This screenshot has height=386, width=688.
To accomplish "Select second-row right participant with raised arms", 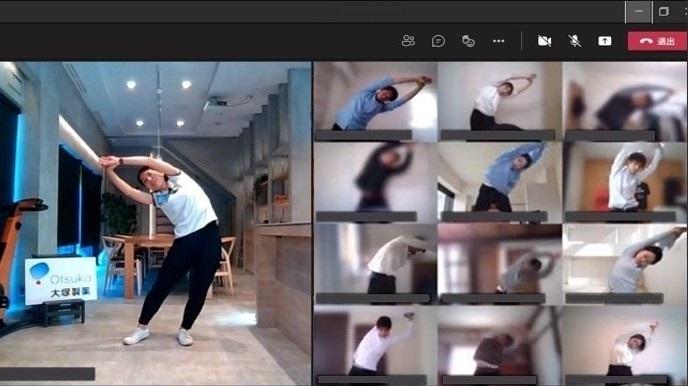I will [x=625, y=182].
